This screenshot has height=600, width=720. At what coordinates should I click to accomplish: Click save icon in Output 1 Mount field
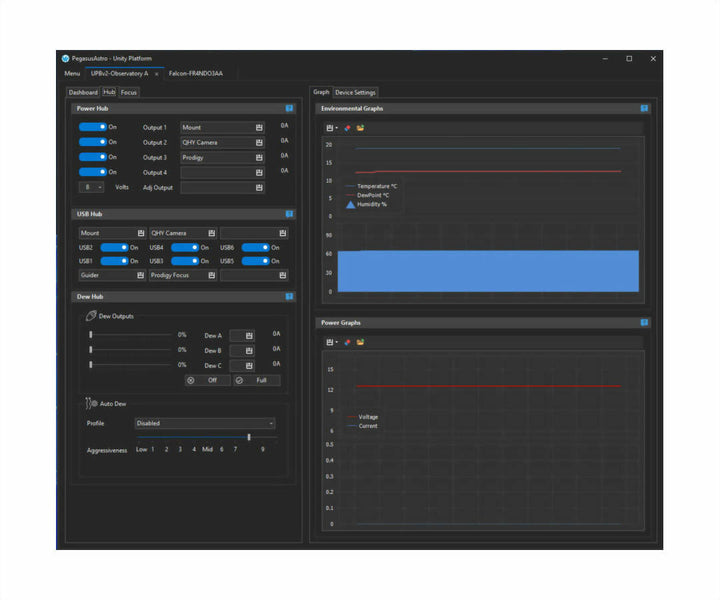pyautogui.click(x=259, y=128)
